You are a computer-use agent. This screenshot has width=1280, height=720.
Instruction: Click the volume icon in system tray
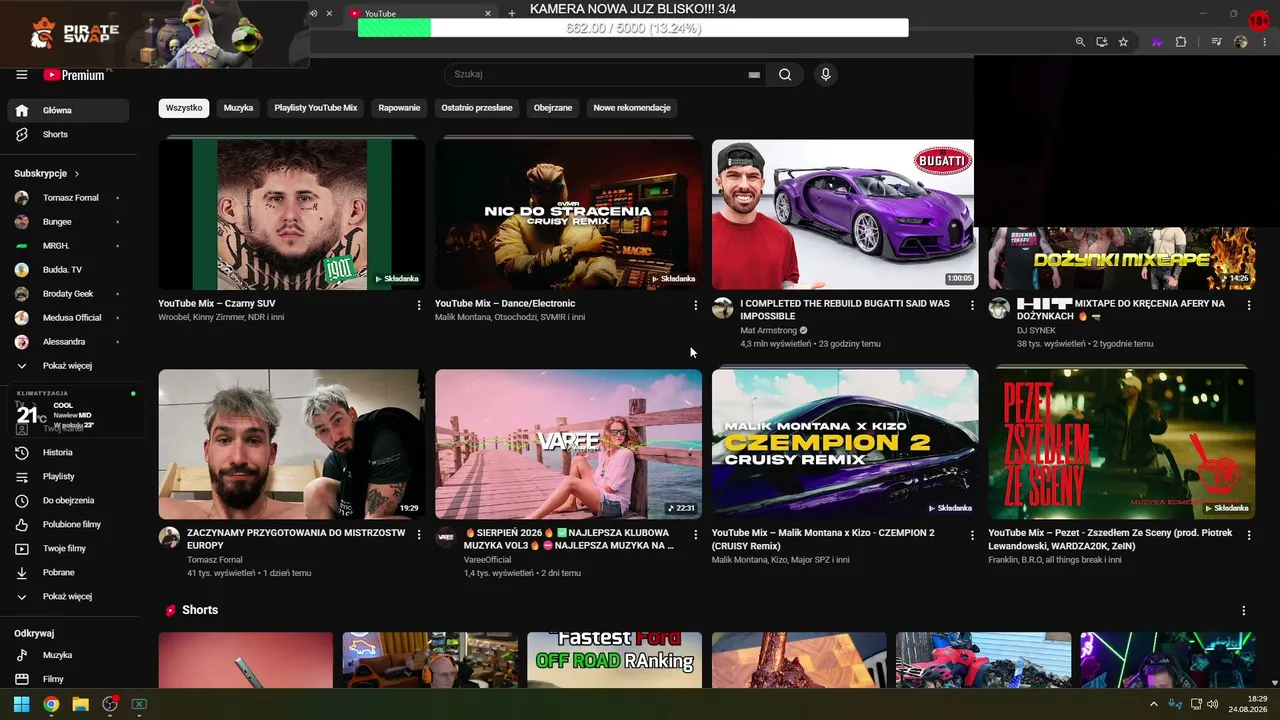(1212, 704)
